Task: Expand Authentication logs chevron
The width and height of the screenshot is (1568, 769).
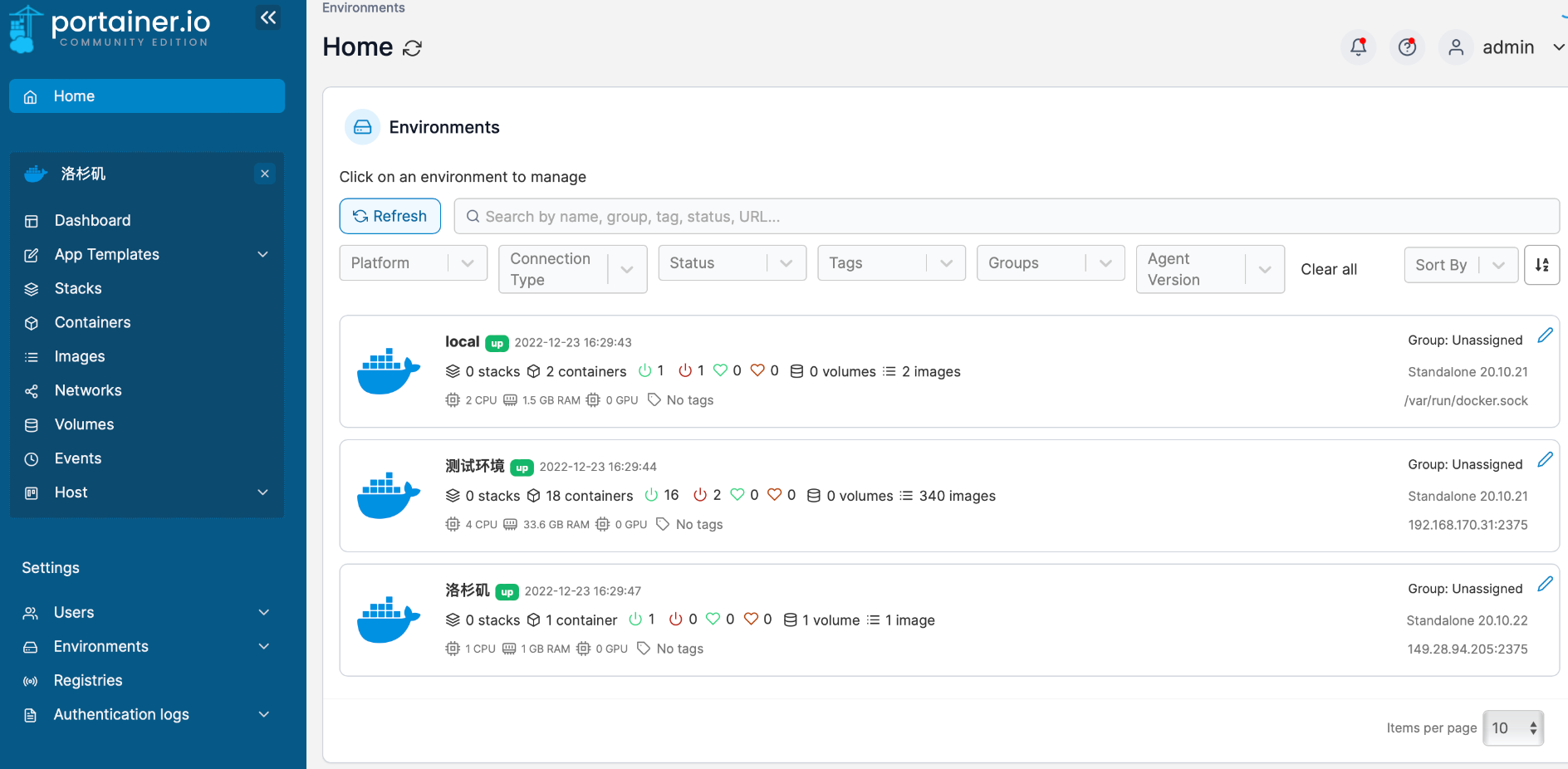Action: coord(264,715)
